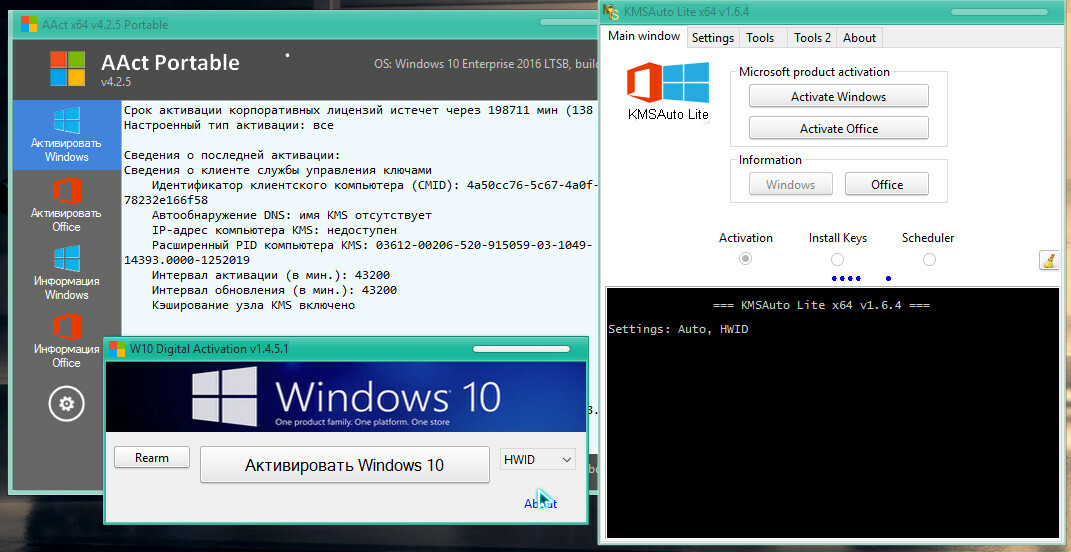Click 'Settings: Auto, HWID' console text
1071x552 pixels.
point(678,329)
